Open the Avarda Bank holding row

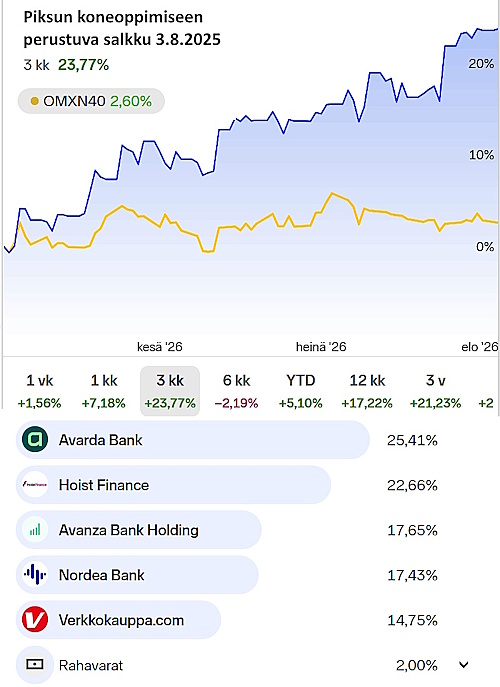pyautogui.click(x=193, y=440)
